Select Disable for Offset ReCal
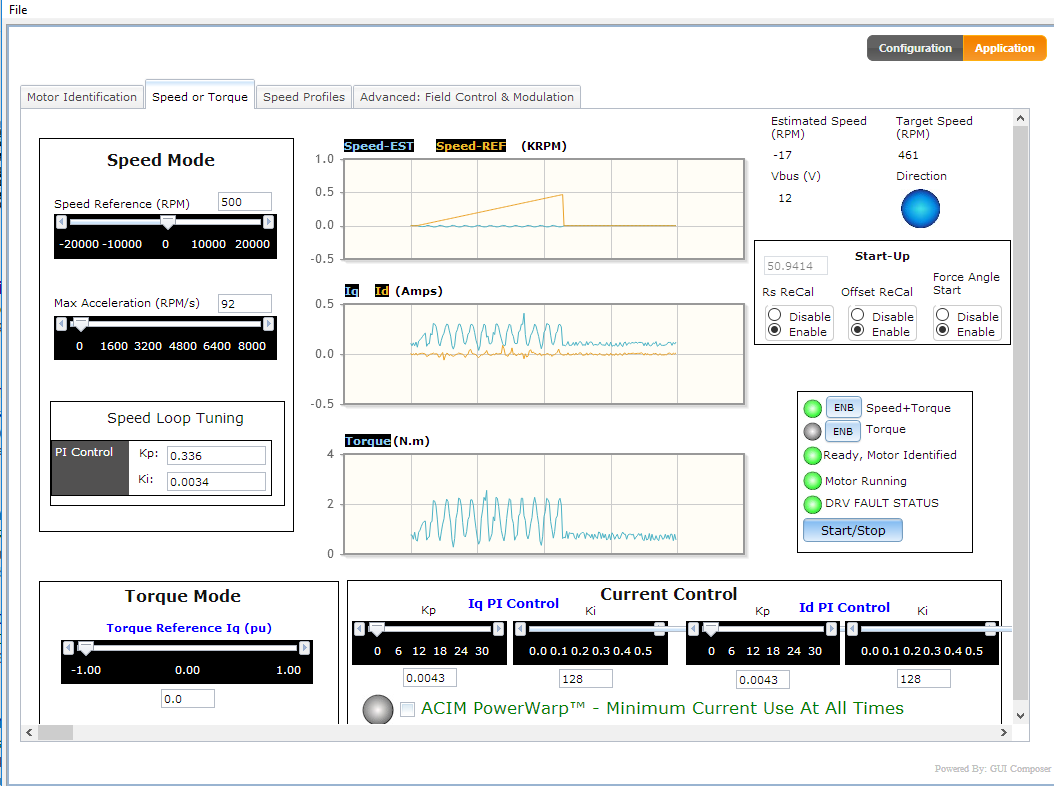Viewport: 1054px width, 786px height. coord(858,315)
